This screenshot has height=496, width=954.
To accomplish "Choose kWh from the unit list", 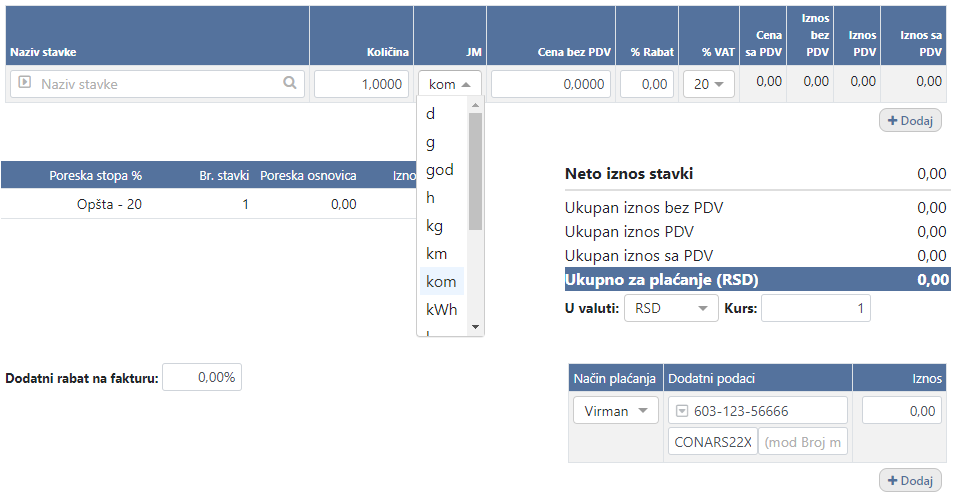I will [442, 309].
